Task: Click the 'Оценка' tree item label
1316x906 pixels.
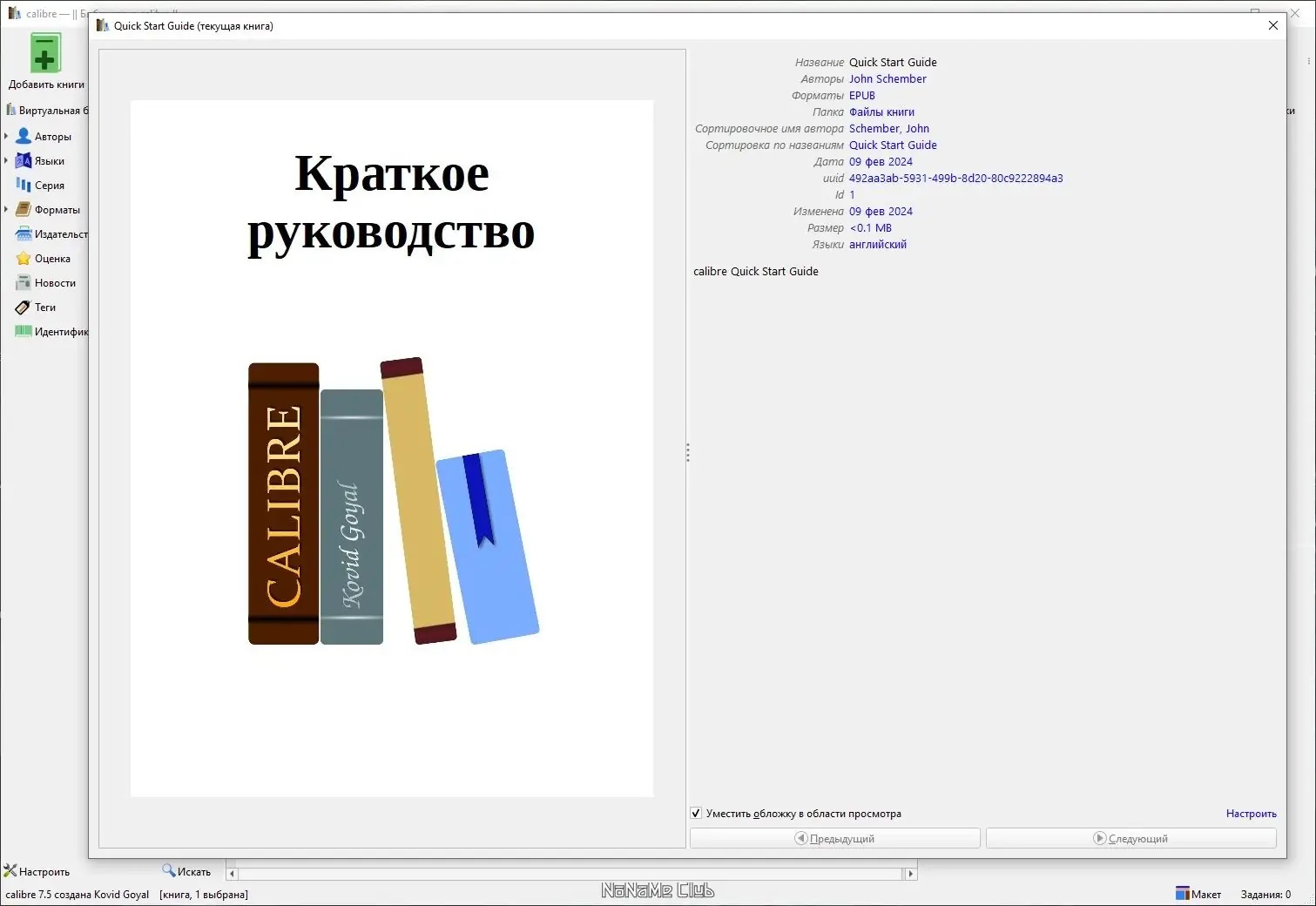Action: [52, 258]
